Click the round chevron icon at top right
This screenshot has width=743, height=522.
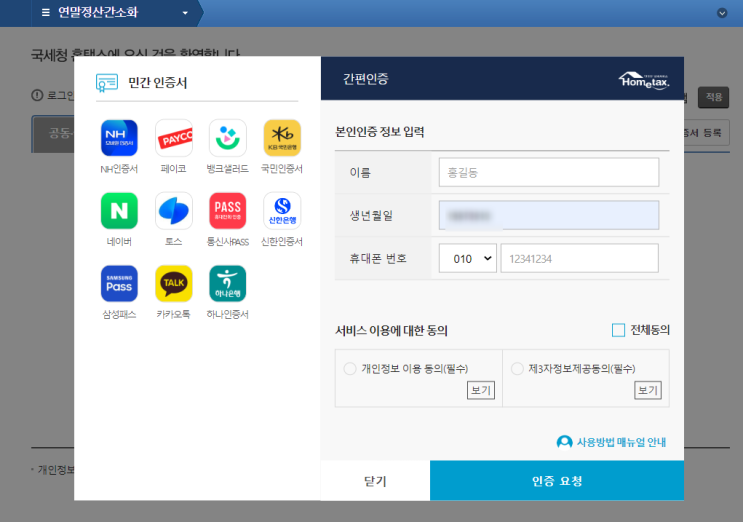[x=722, y=13]
